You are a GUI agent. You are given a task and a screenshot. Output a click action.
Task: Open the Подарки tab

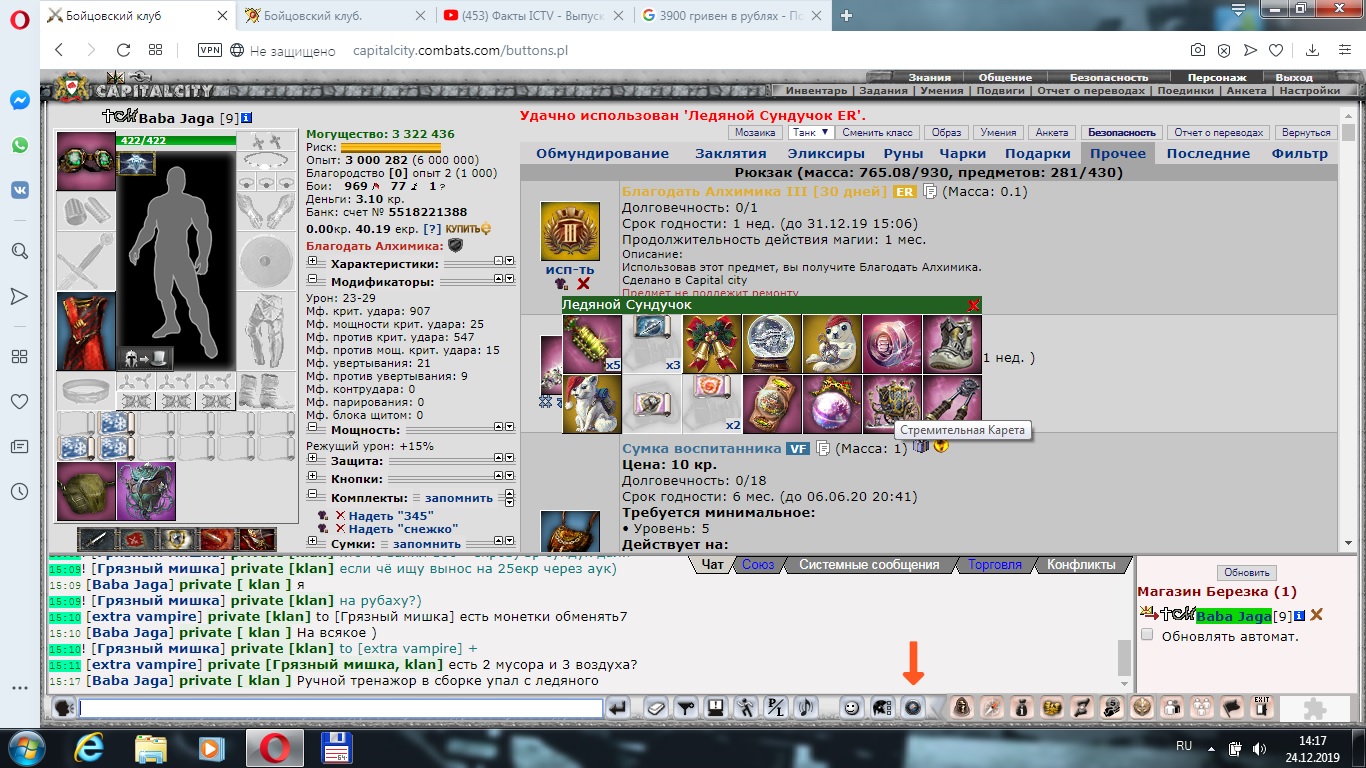[1038, 153]
